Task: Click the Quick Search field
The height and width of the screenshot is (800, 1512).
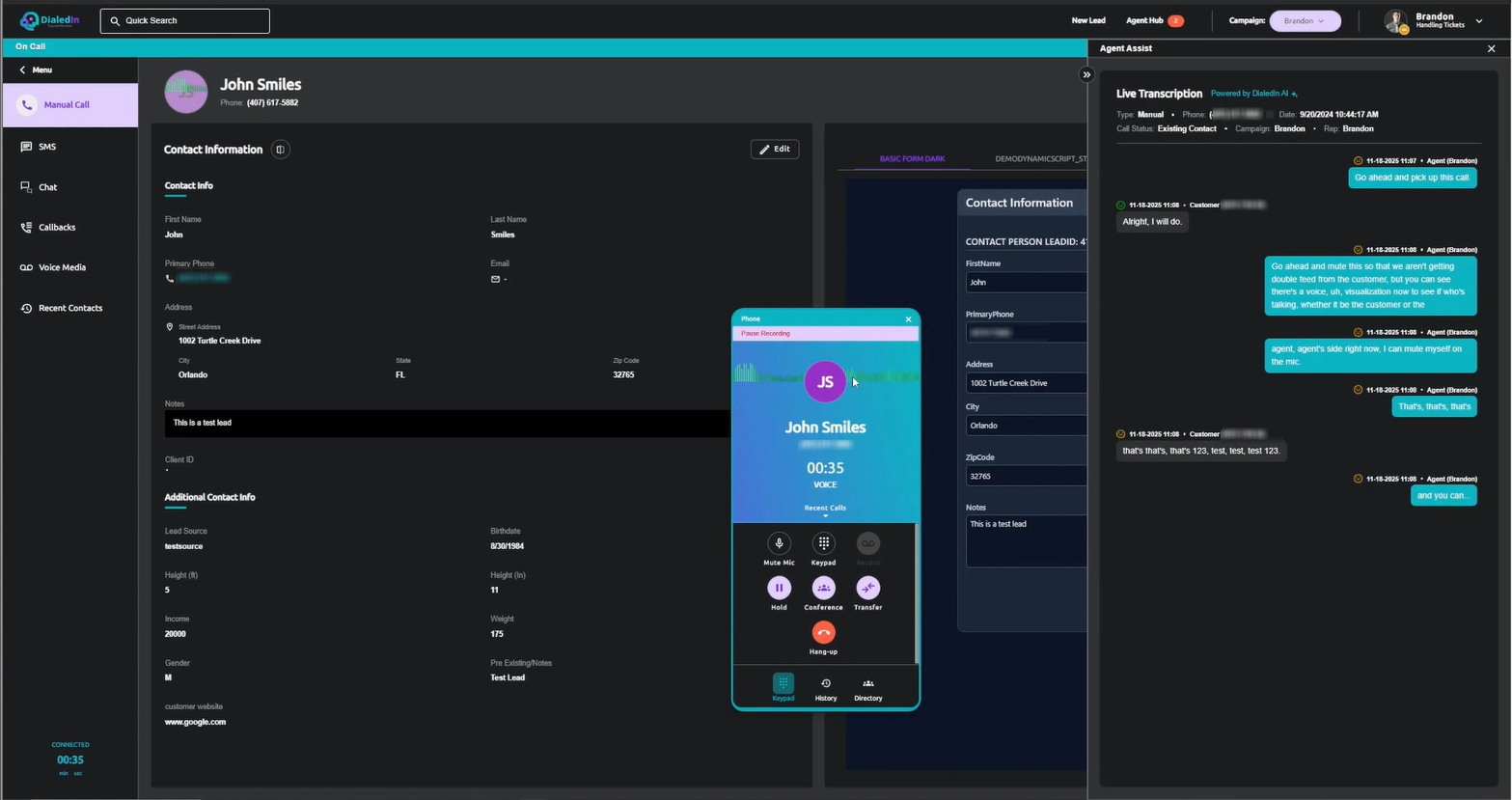Action: pyautogui.click(x=185, y=21)
